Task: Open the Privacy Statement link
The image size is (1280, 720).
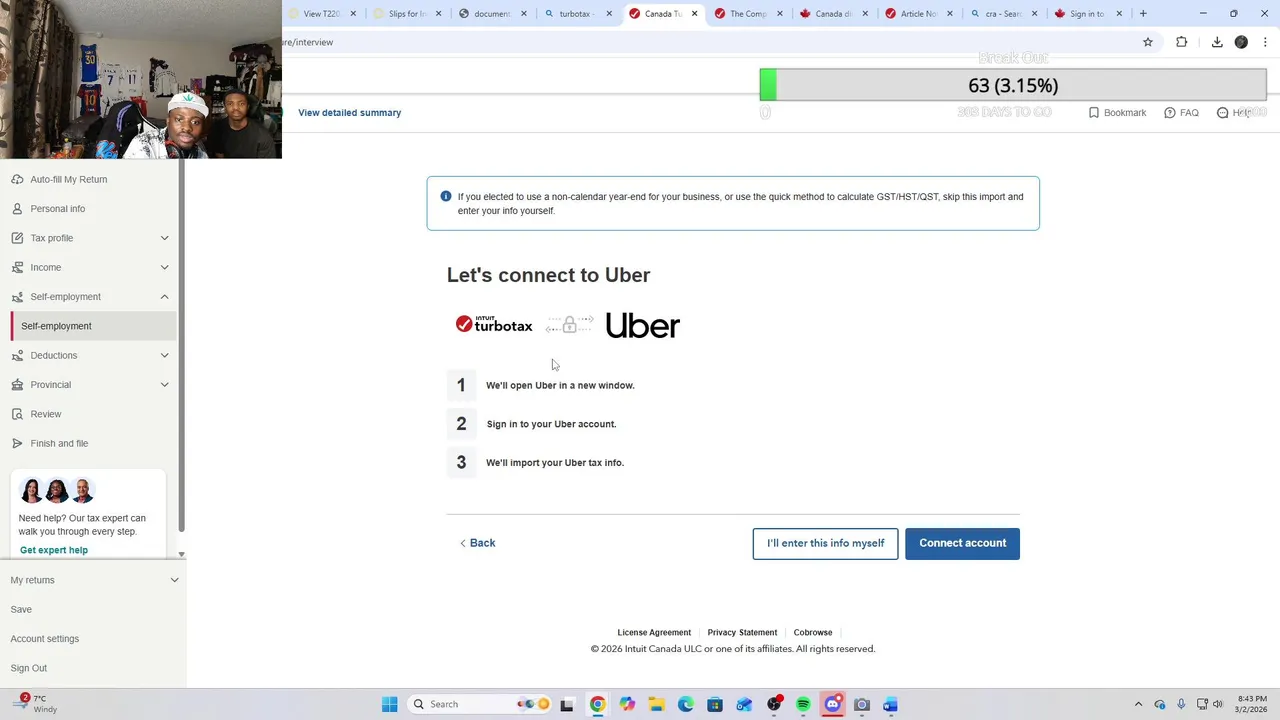Action: pos(742,633)
